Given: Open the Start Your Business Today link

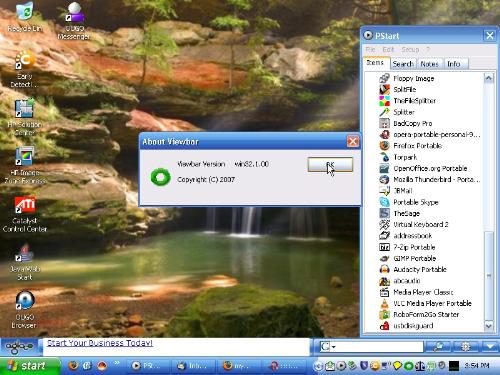Looking at the screenshot, I should (100, 343).
